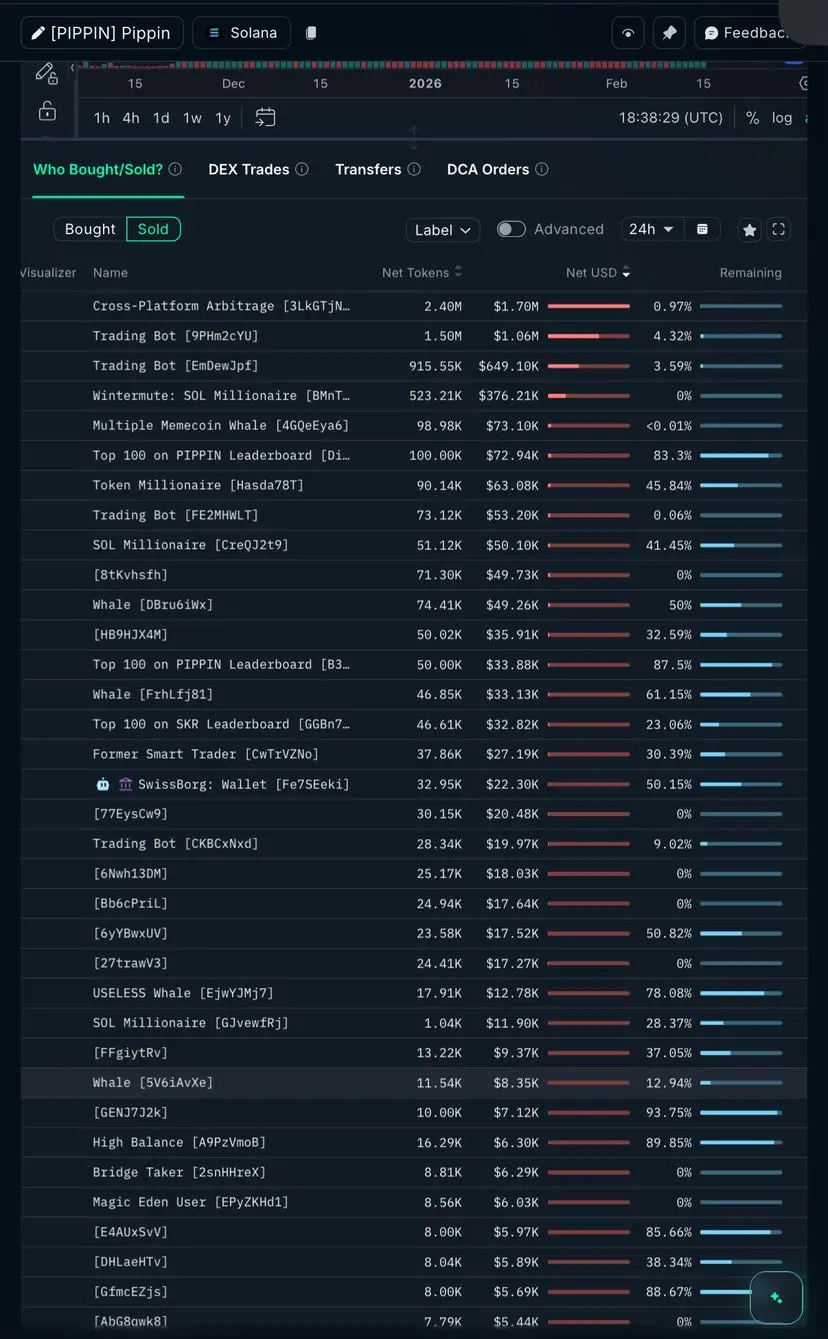This screenshot has width=828, height=1339.
Task: Click info icon next to Transfers
Action: (414, 169)
